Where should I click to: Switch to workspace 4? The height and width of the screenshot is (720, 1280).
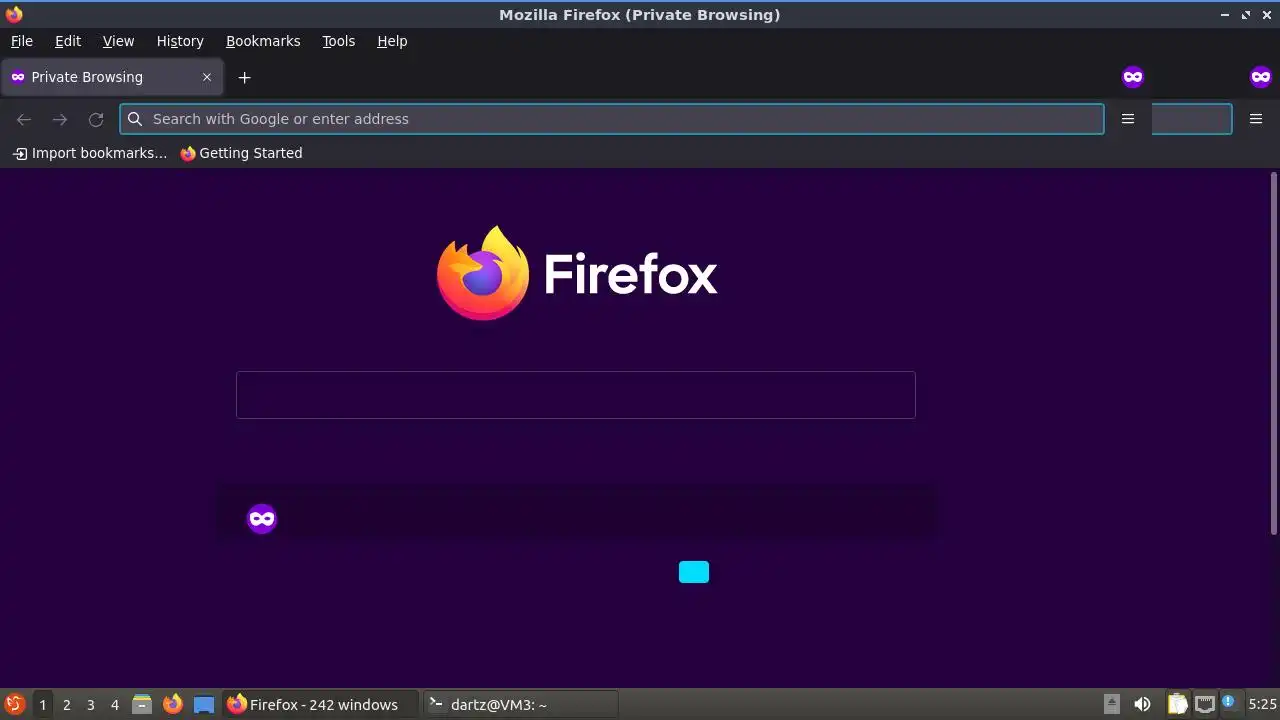pos(115,705)
